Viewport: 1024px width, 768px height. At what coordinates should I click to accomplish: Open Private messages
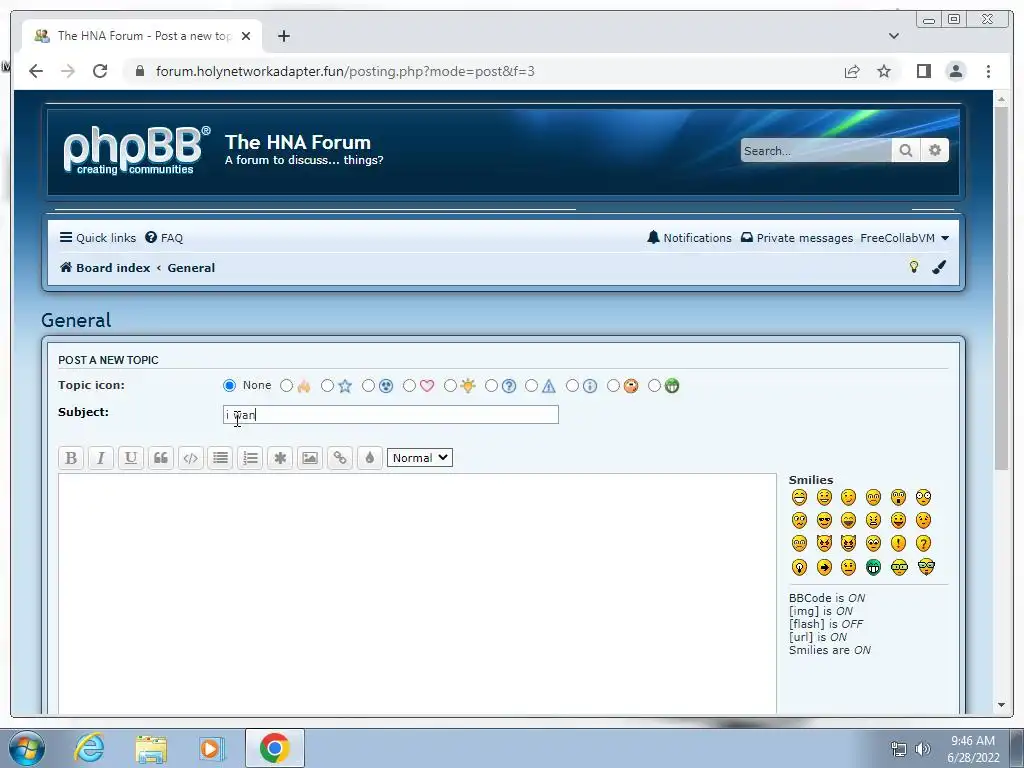point(797,238)
